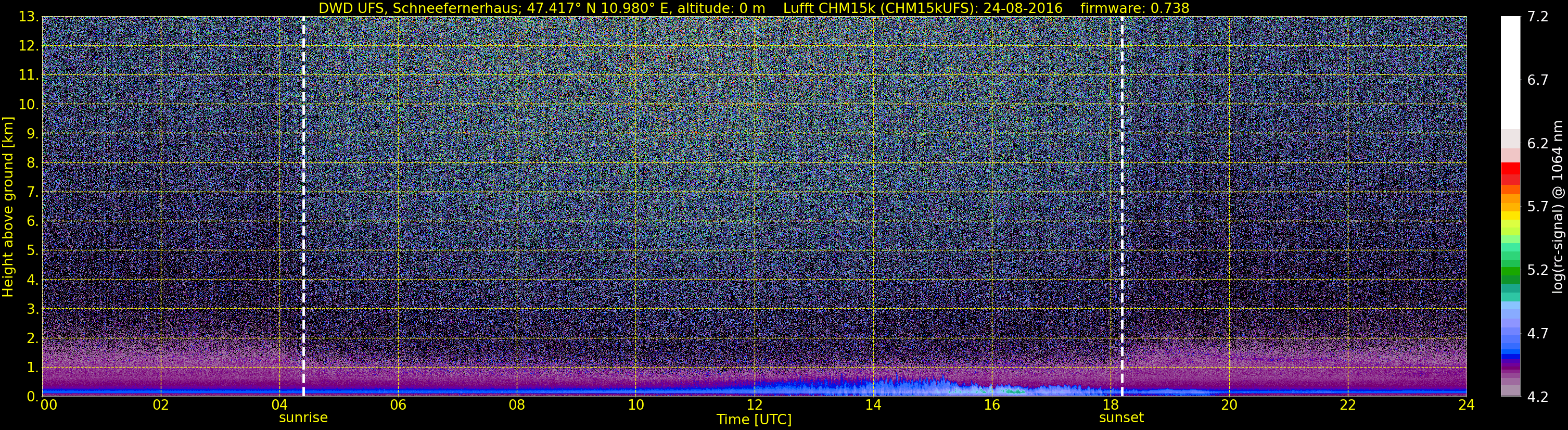The width and height of the screenshot is (1568, 430).
Task: Click the time tick label '22'
Action: coord(1348,405)
